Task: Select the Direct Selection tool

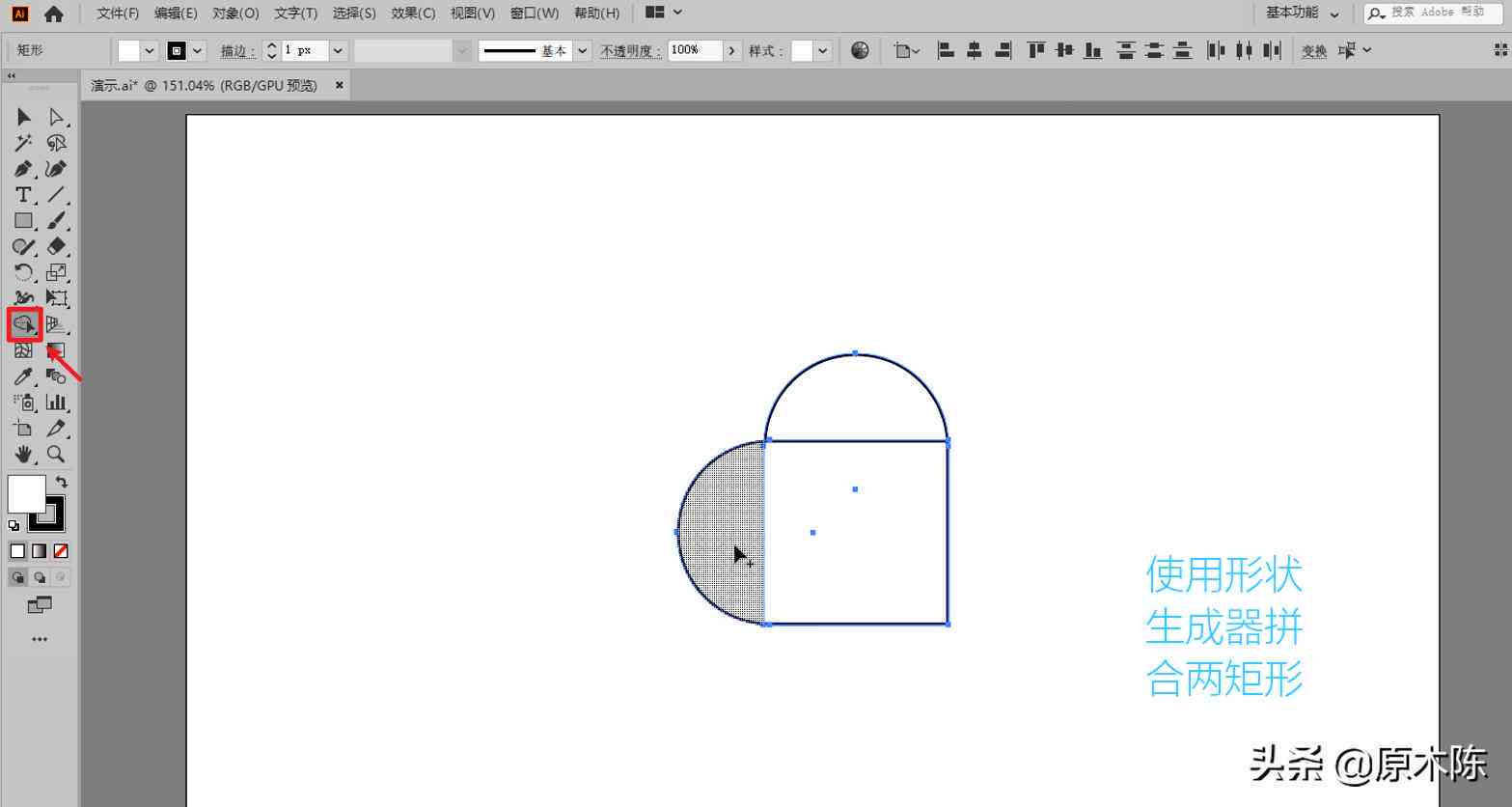Action: point(57,117)
